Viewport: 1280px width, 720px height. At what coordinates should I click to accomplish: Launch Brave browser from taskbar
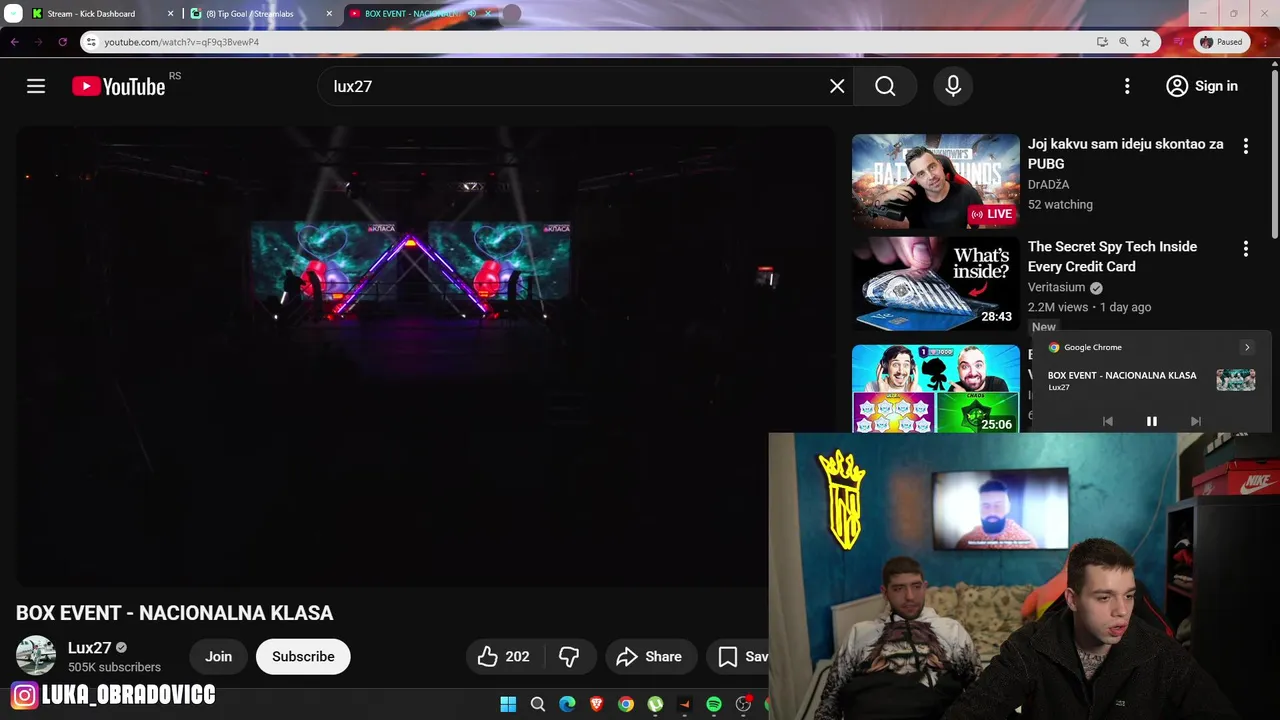point(596,704)
